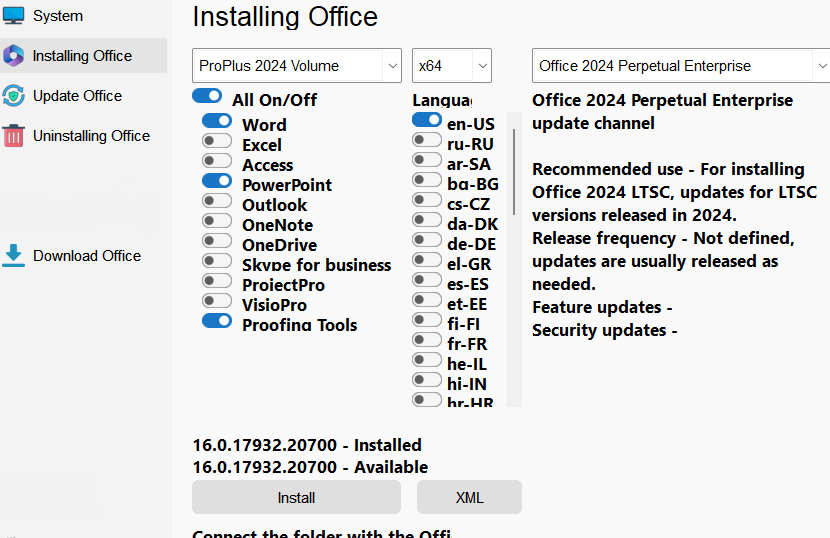
Task: Enable the ar-SA language toggle
Action: coord(427,160)
